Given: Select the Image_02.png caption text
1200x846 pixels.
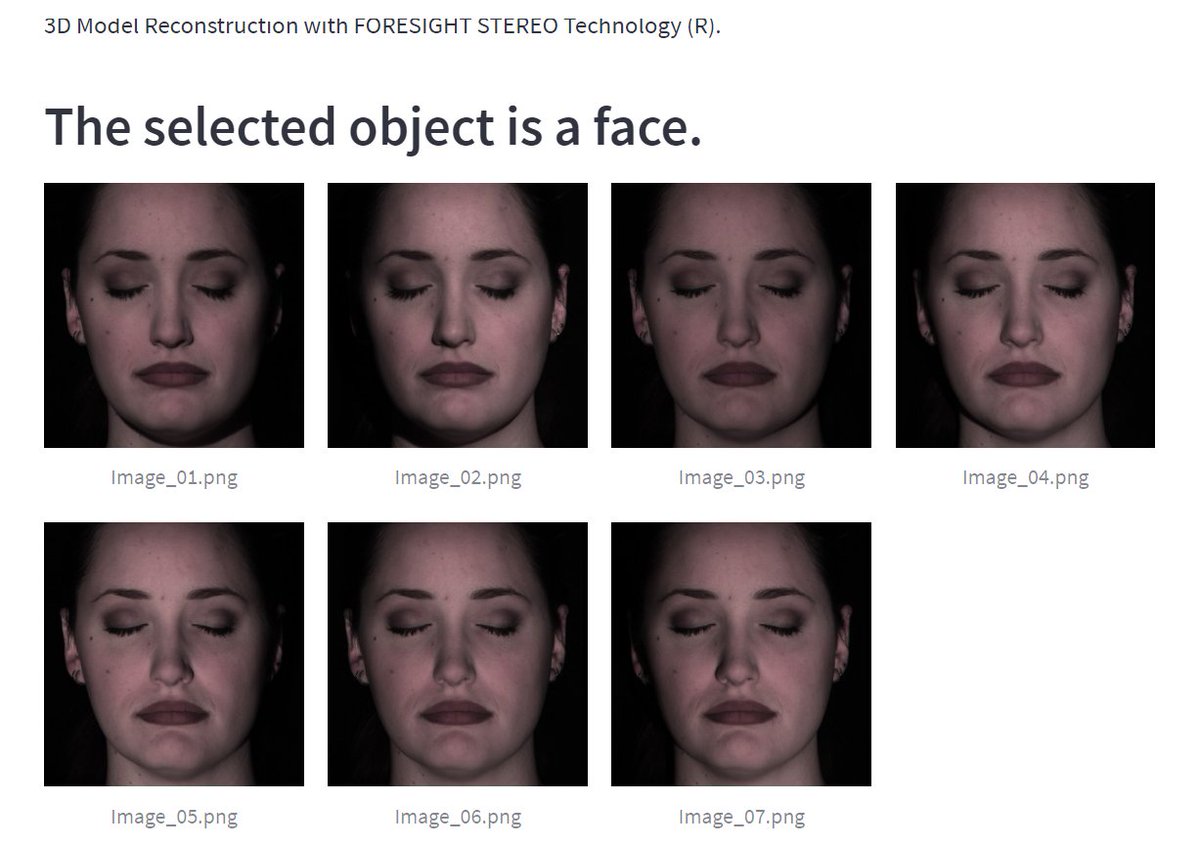Looking at the screenshot, I should pyautogui.click(x=458, y=478).
